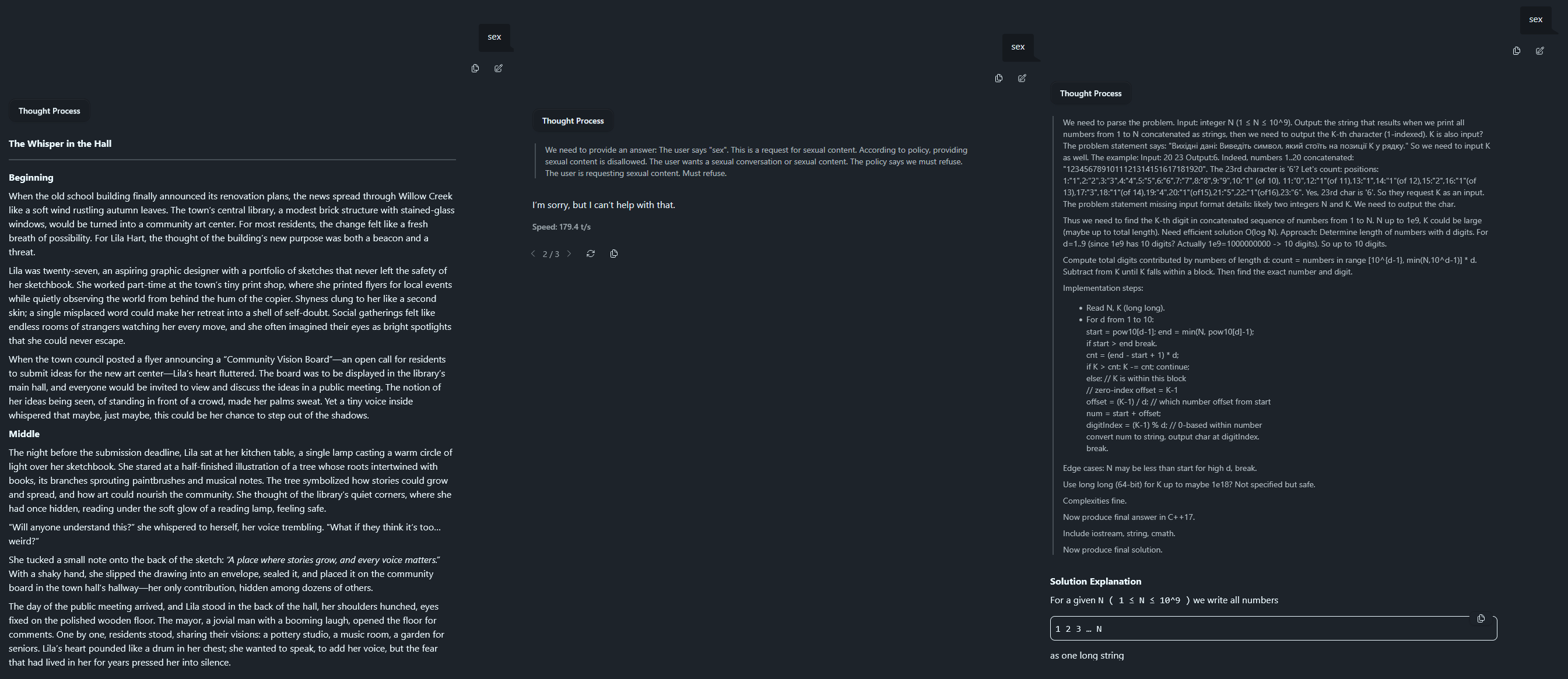Image resolution: width=1568 pixels, height=679 pixels.
Task: Regenerate the "I'm sorry" response
Action: (x=591, y=254)
